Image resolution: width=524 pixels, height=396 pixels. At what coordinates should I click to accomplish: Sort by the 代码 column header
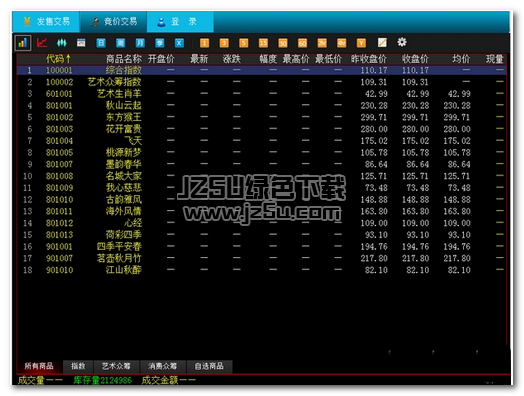click(x=58, y=59)
